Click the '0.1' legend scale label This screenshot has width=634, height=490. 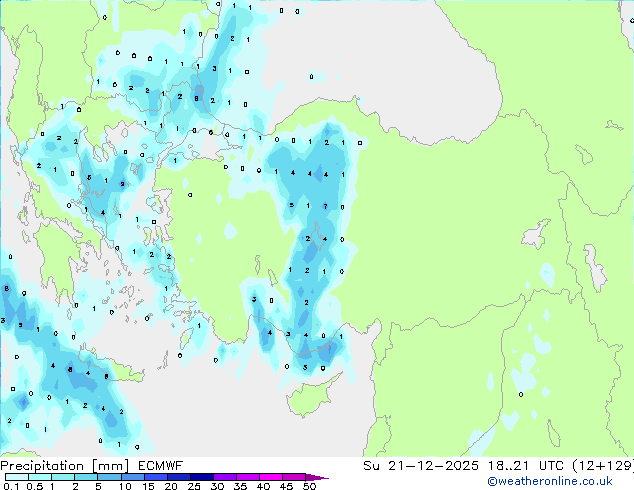pos(11,486)
